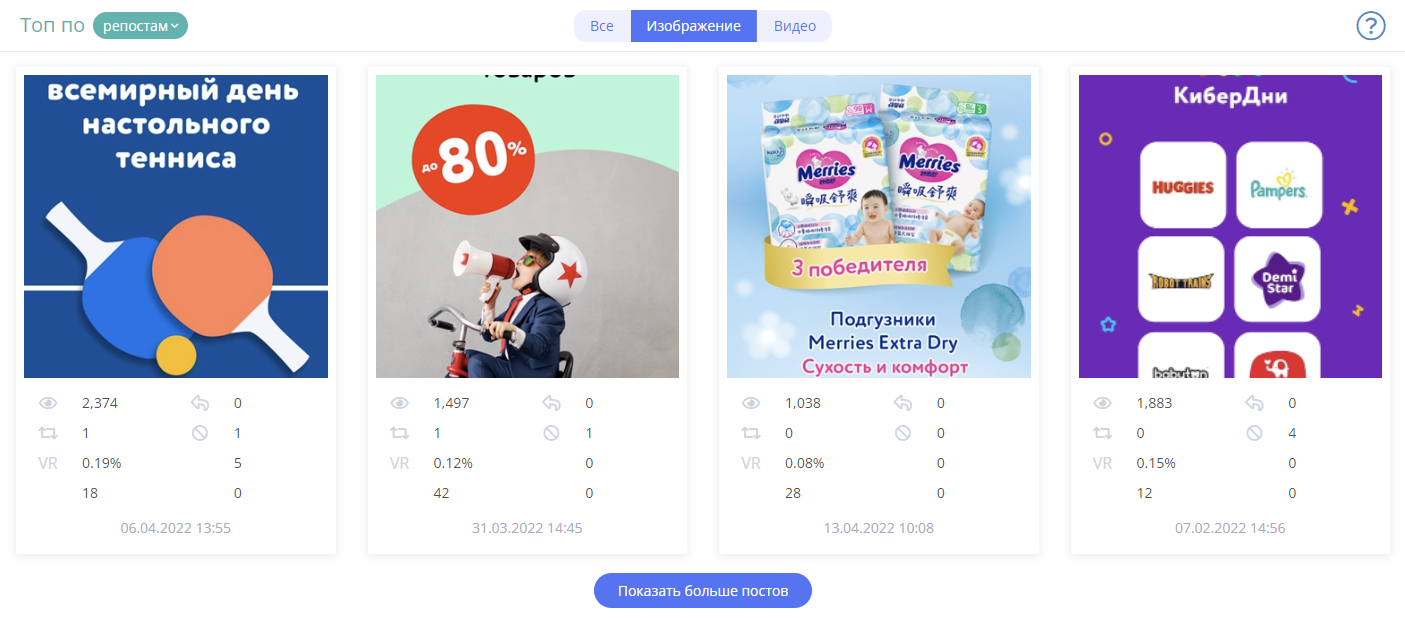Click blocked circle icon on КиберДни post
This screenshot has width=1405, height=620.
click(1255, 434)
